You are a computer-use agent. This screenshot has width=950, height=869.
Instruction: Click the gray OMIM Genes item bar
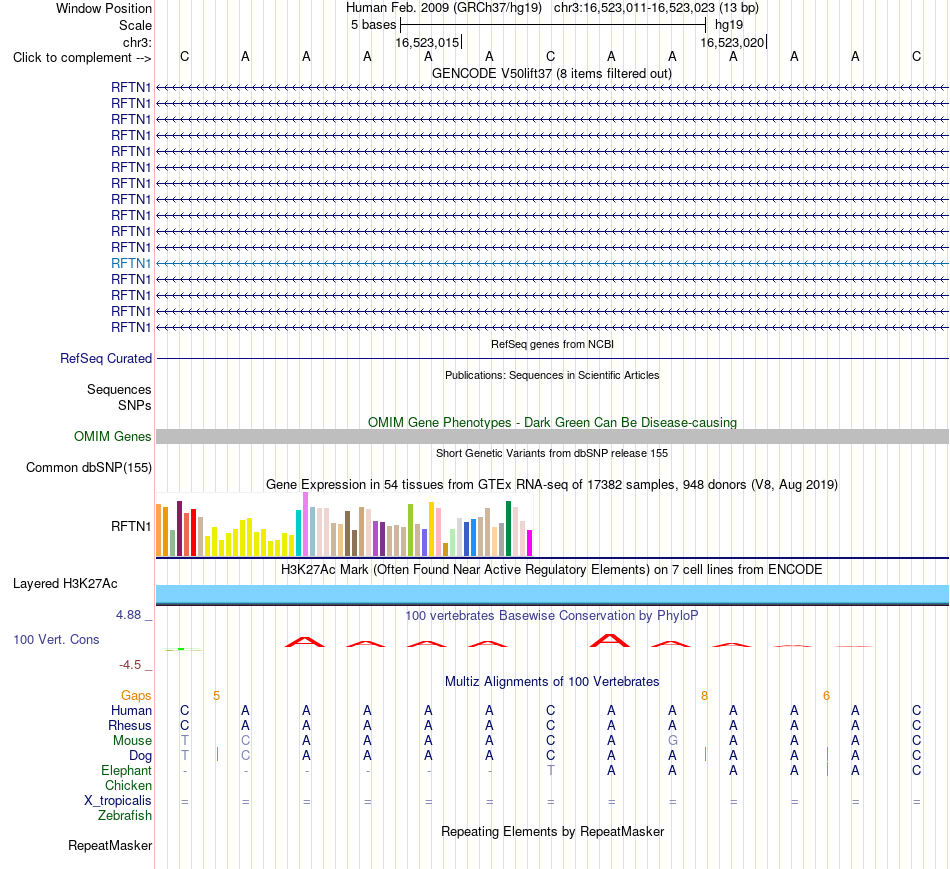[552, 436]
